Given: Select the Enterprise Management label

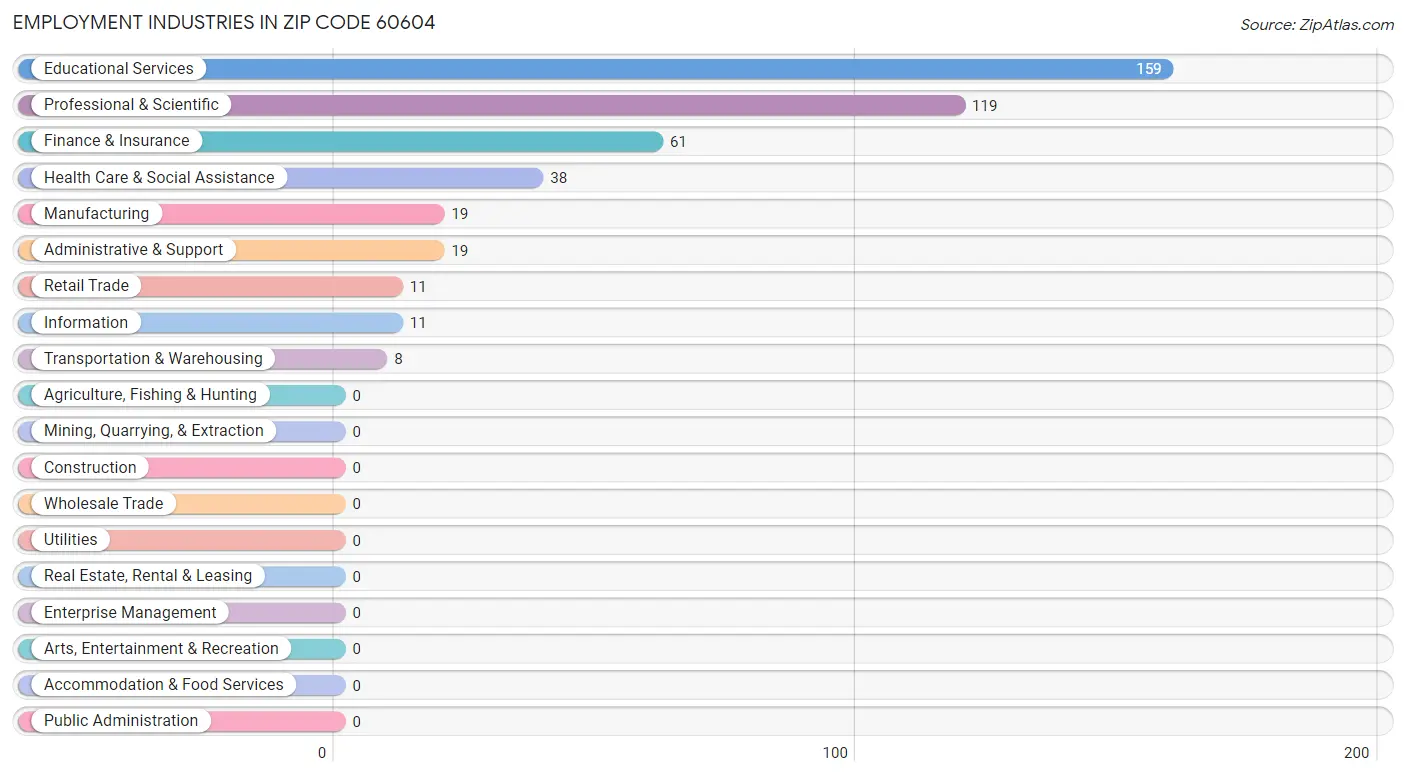Looking at the screenshot, I should (x=130, y=613).
